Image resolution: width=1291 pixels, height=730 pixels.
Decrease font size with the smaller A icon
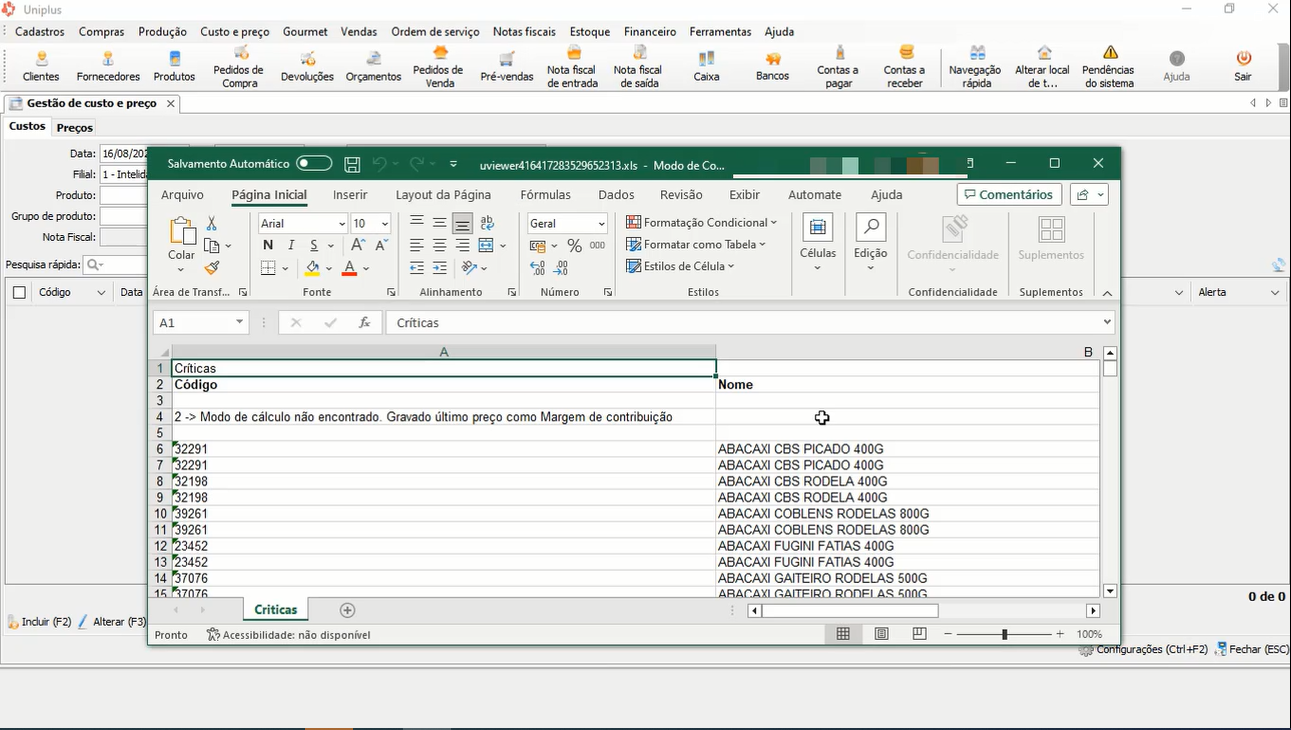click(x=381, y=245)
